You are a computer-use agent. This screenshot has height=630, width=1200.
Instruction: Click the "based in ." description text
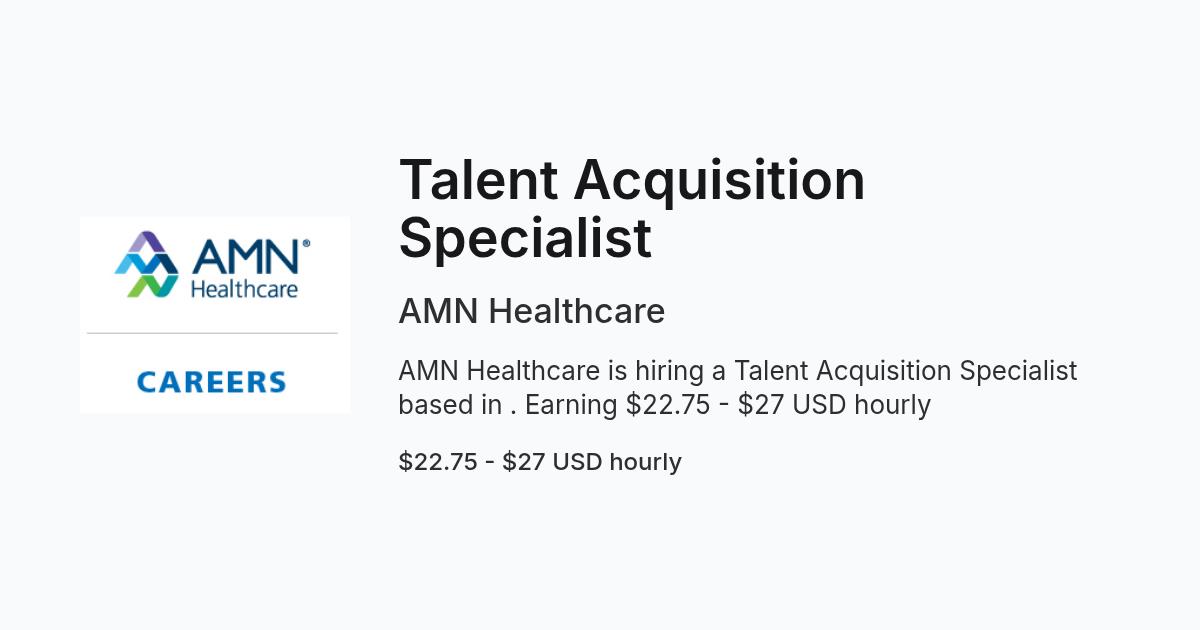pyautogui.click(x=458, y=405)
